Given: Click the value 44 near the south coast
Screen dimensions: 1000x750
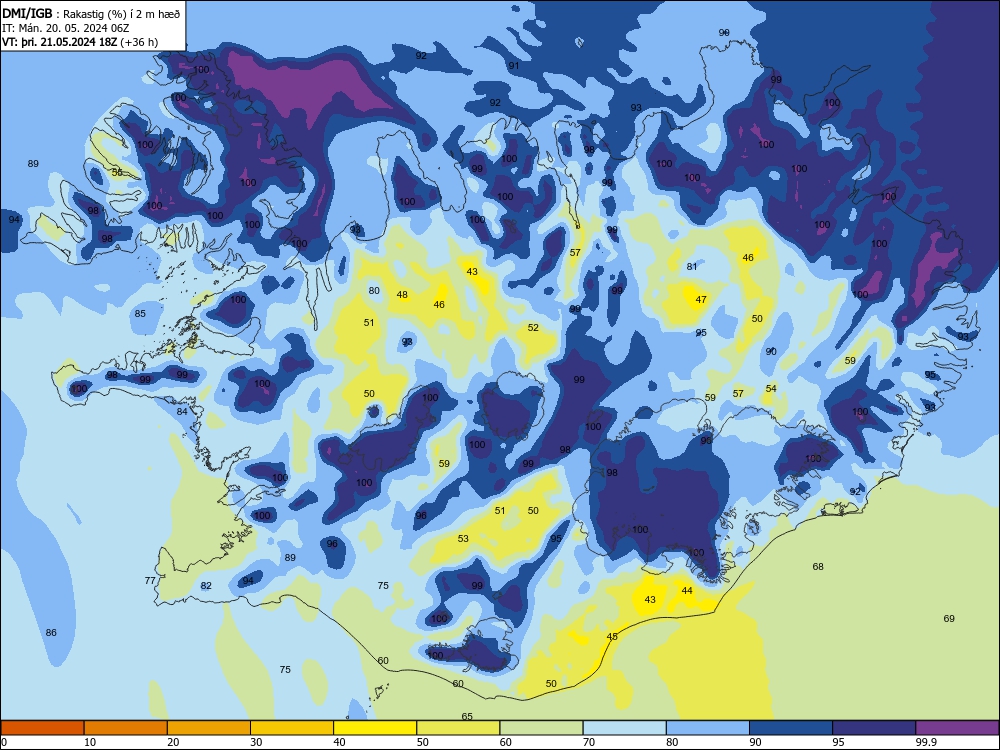Looking at the screenshot, I should coord(687,591).
